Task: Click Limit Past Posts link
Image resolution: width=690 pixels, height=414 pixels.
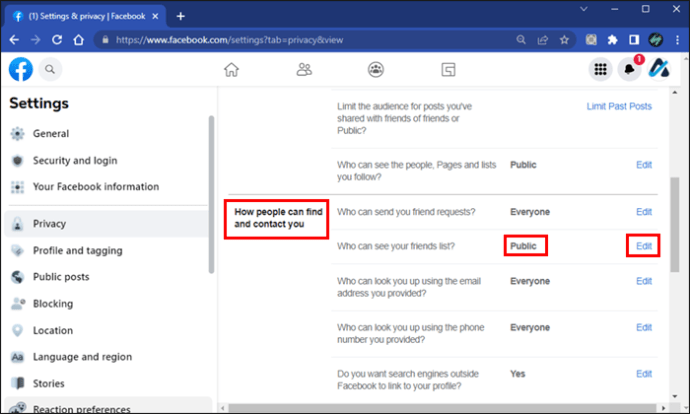Action: (619, 106)
